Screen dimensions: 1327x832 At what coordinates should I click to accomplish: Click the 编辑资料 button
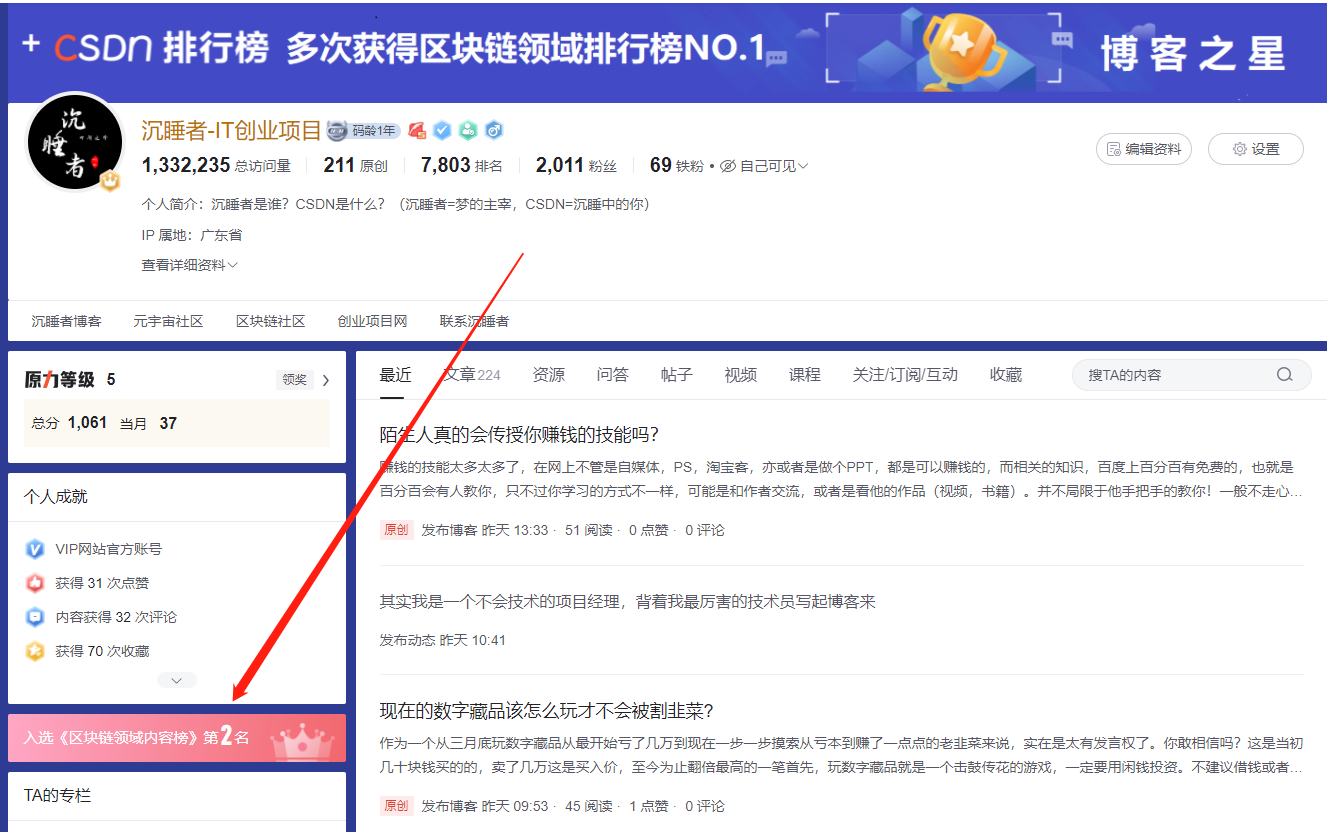click(1144, 149)
